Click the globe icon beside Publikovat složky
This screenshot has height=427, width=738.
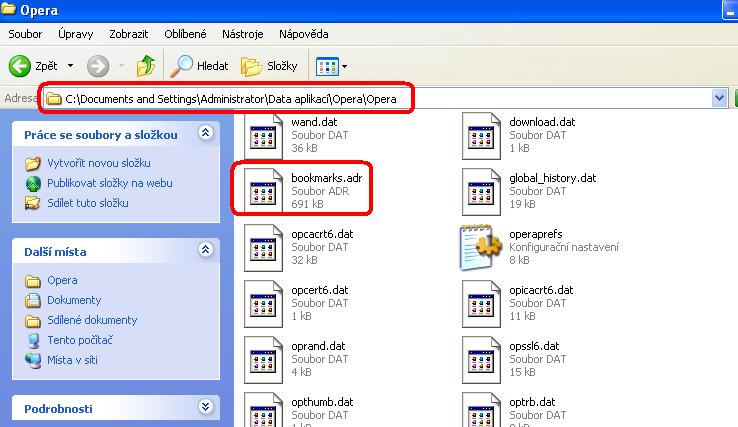click(33, 184)
